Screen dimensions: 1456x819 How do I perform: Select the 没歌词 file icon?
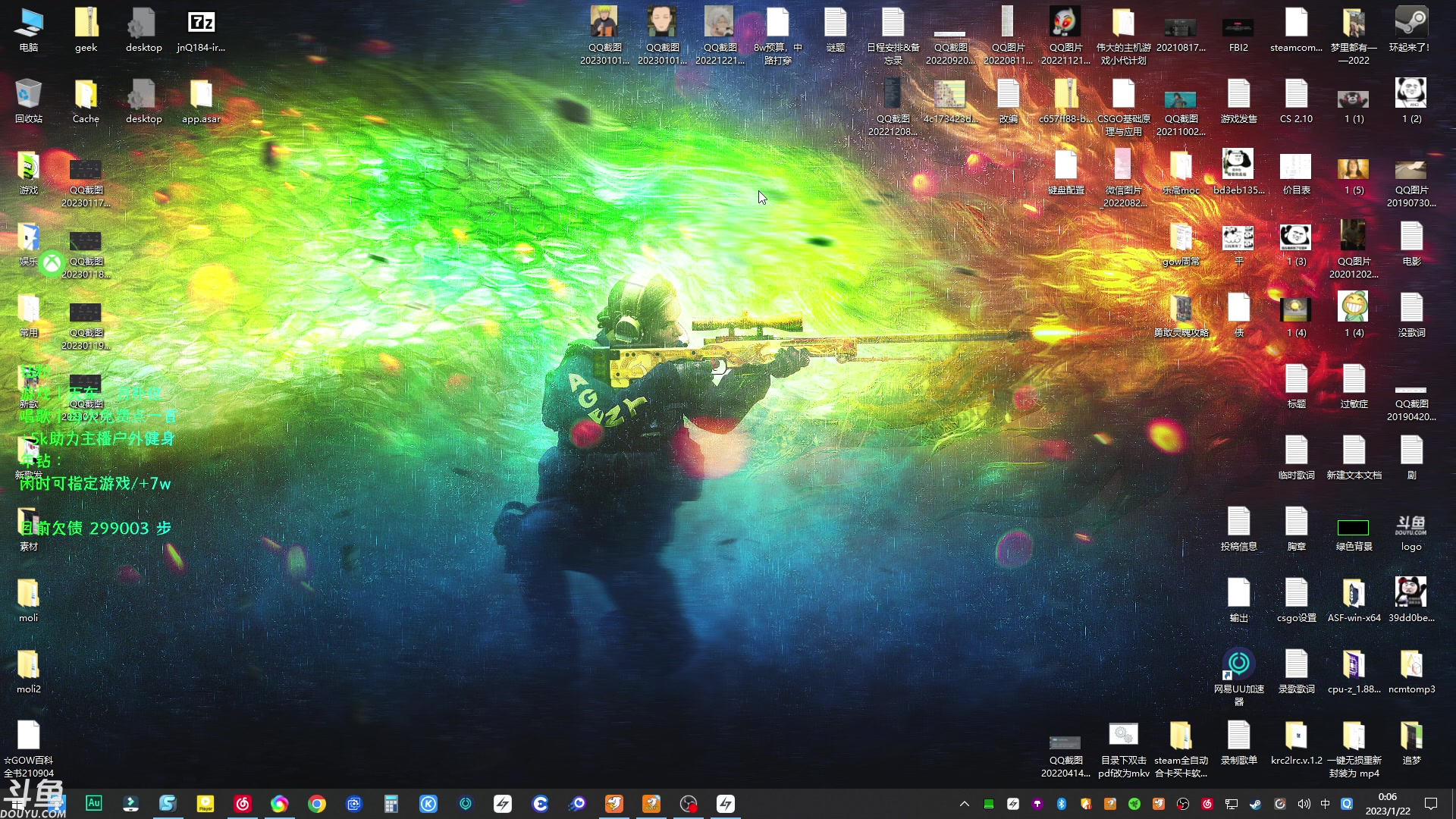pyautogui.click(x=1411, y=314)
